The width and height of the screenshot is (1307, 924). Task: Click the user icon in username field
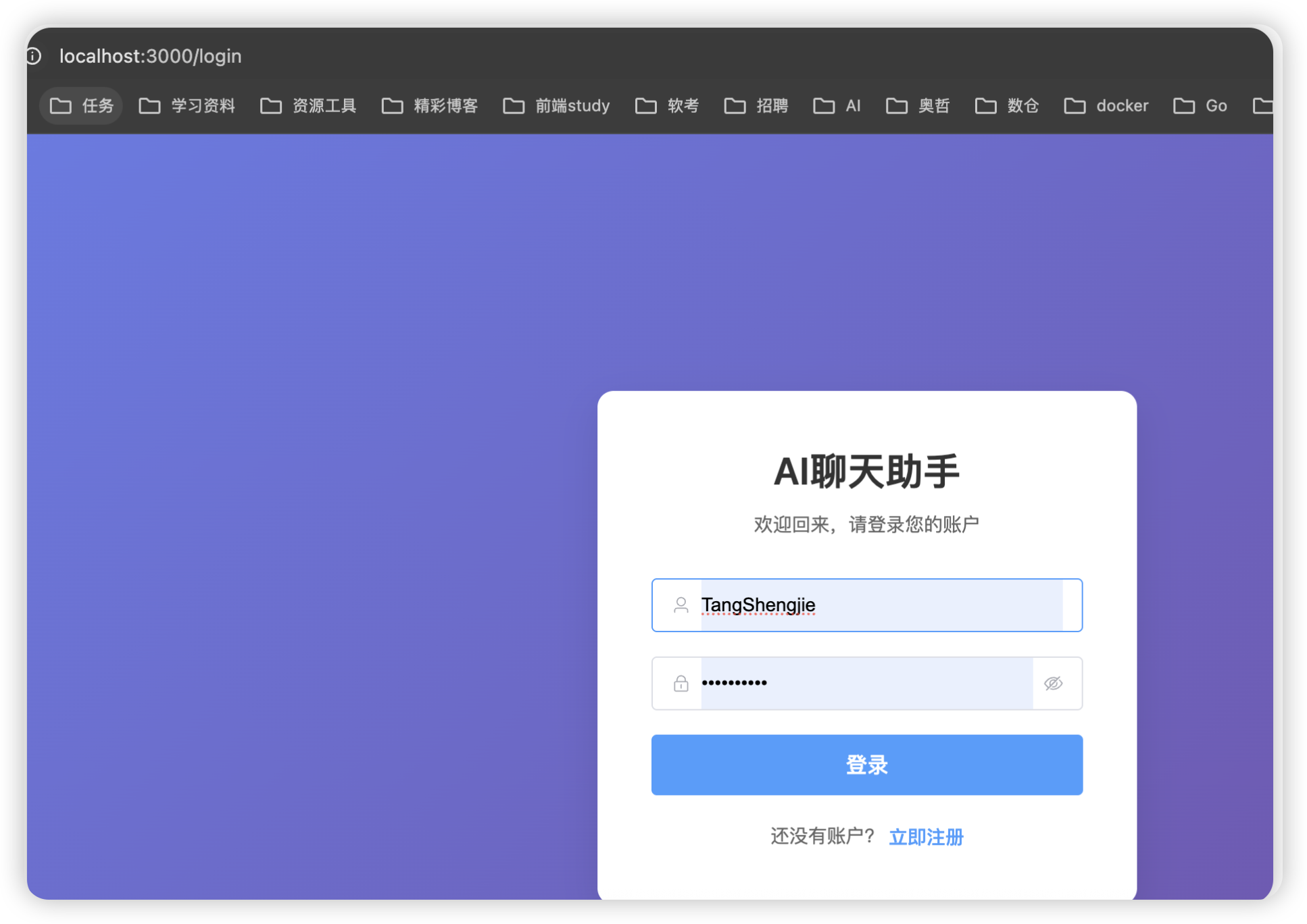681,605
